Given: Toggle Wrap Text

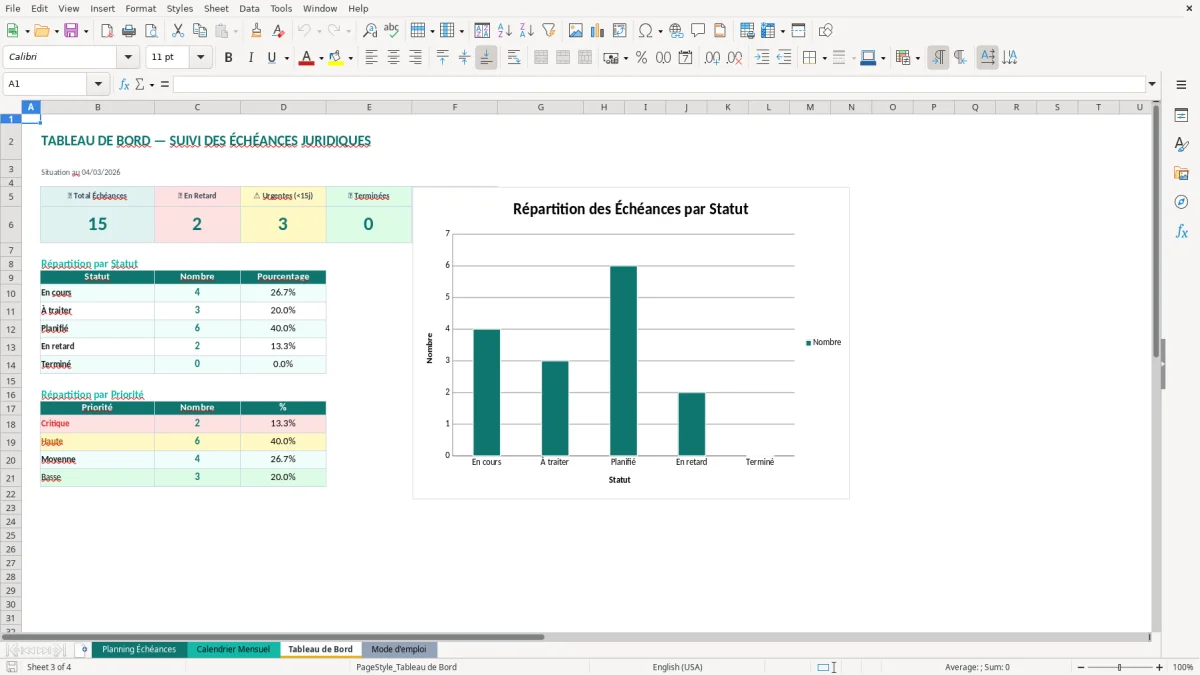Looking at the screenshot, I should [x=514, y=58].
